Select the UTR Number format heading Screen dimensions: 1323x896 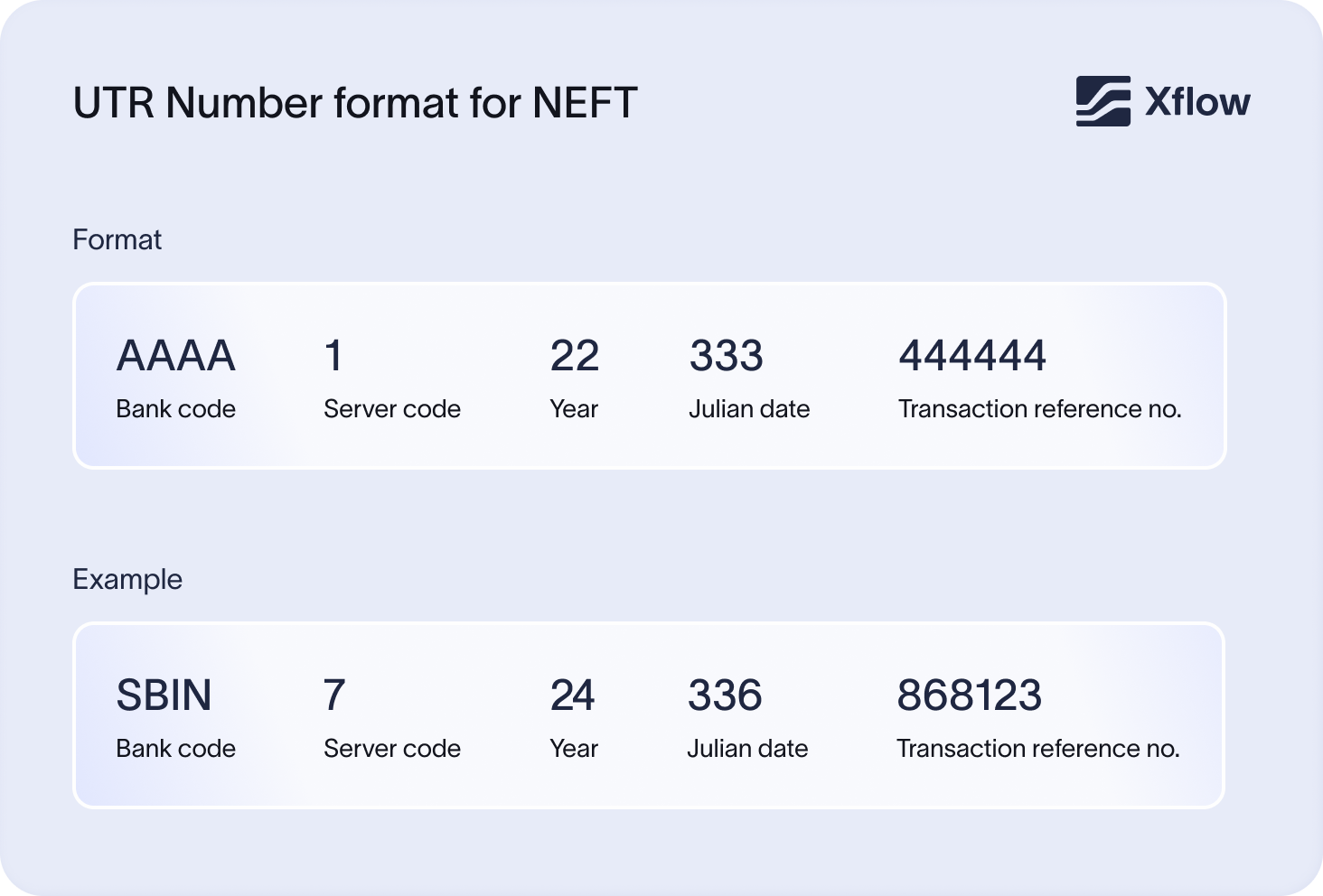(x=356, y=102)
